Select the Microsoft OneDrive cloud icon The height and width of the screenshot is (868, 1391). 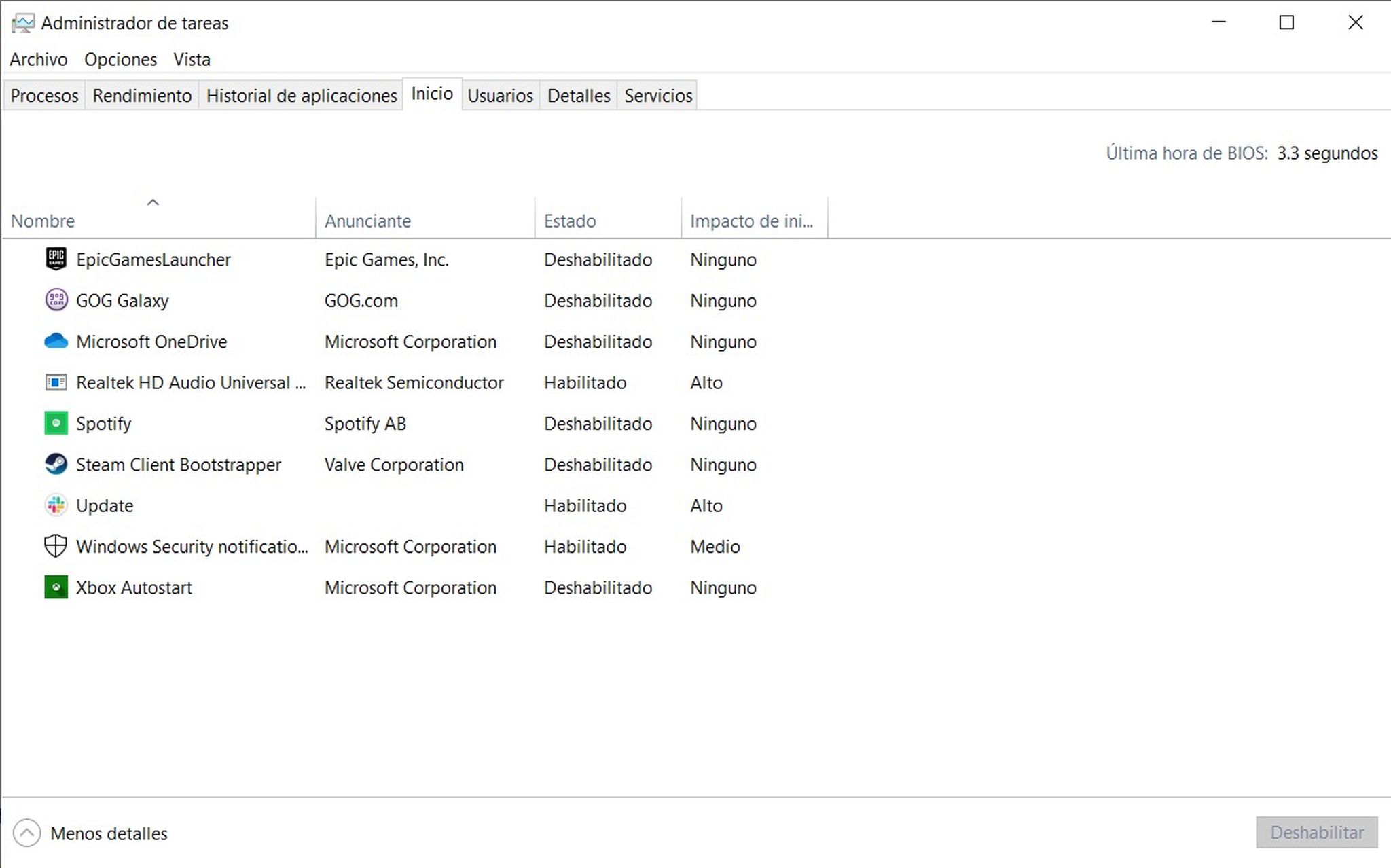click(56, 341)
